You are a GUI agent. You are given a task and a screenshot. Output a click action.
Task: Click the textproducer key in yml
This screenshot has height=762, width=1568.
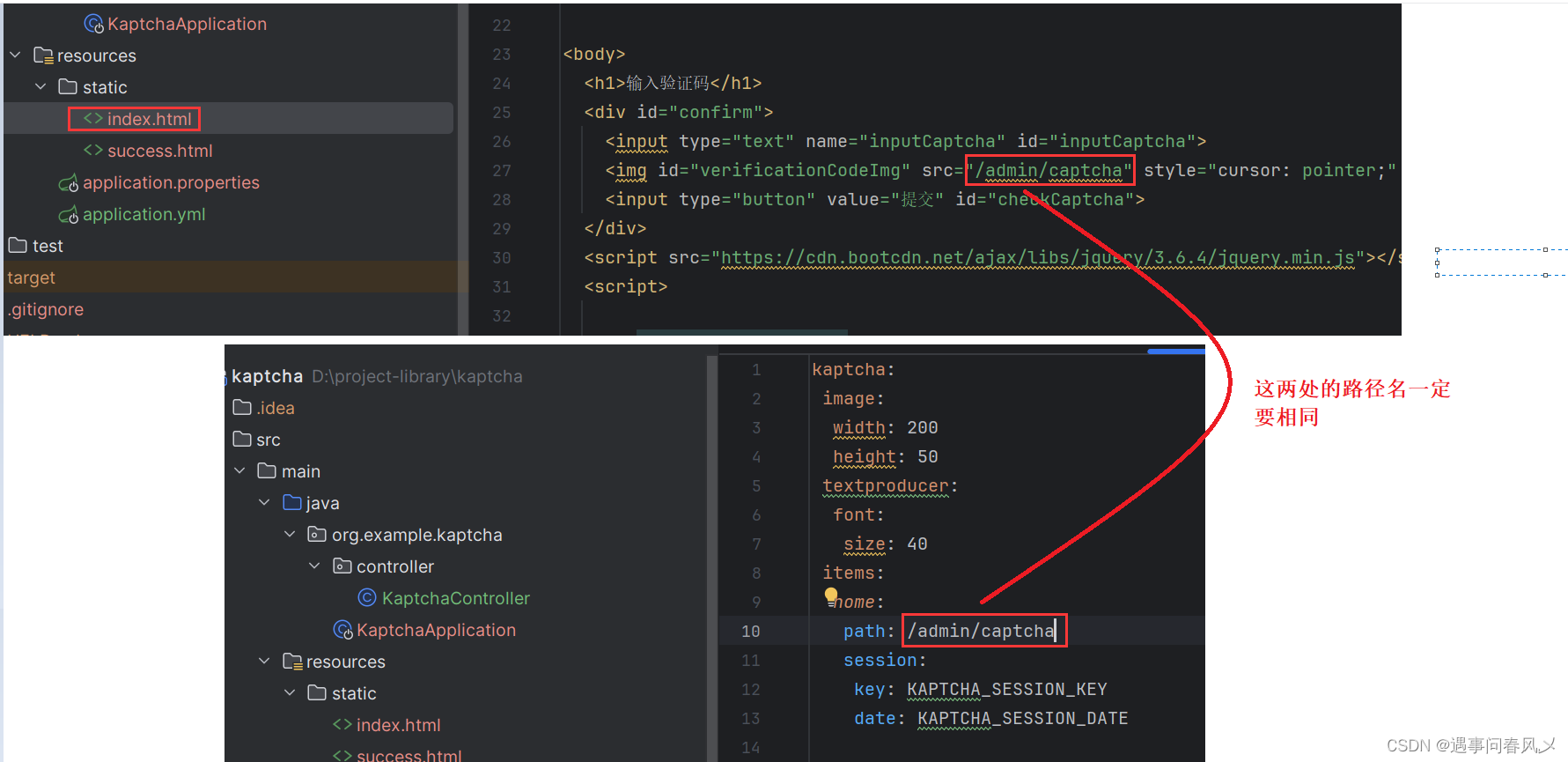click(x=886, y=485)
